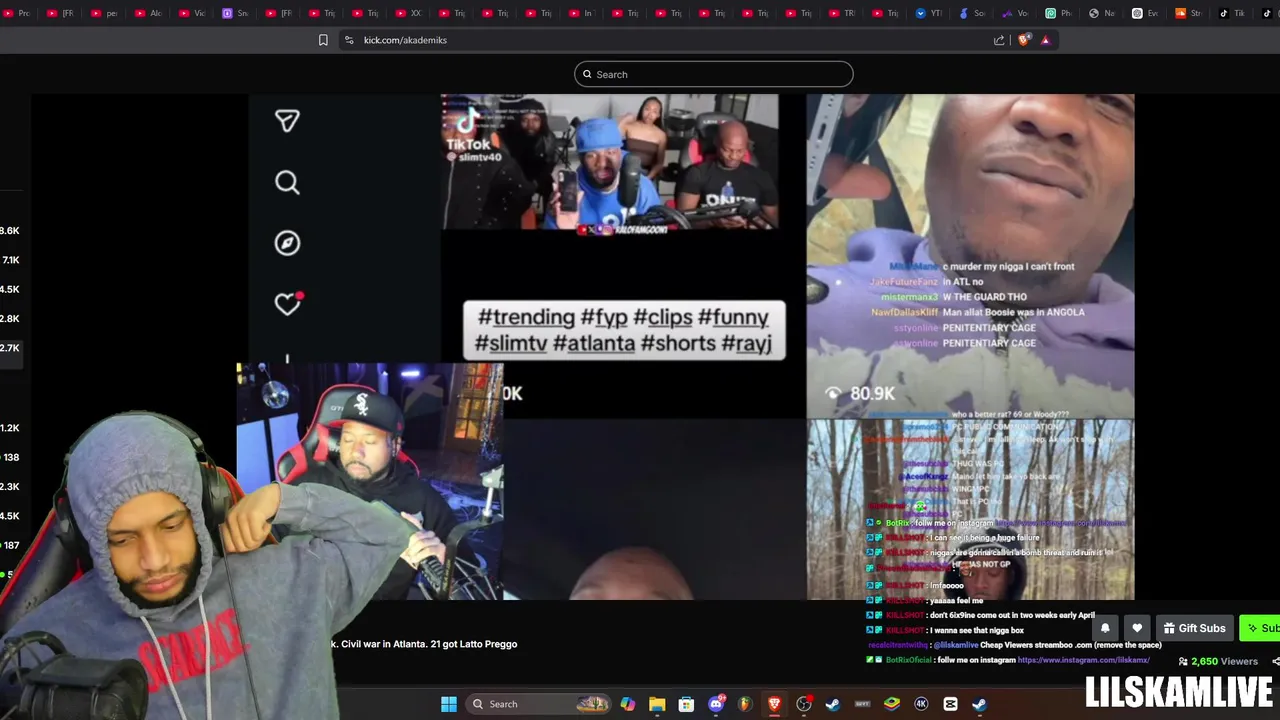Switch to the per YouTube browser tab
Viewport: 1280px width, 720px height.
(x=105, y=13)
